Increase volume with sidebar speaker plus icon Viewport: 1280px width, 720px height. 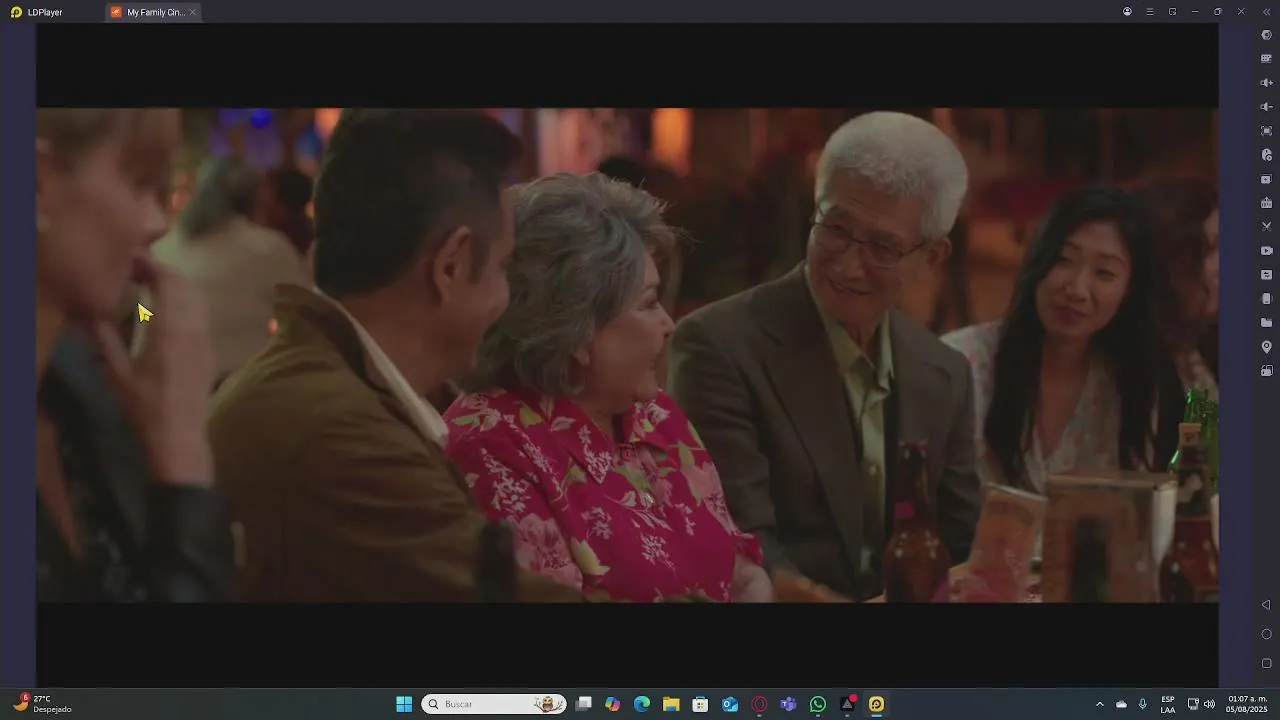tap(1266, 83)
